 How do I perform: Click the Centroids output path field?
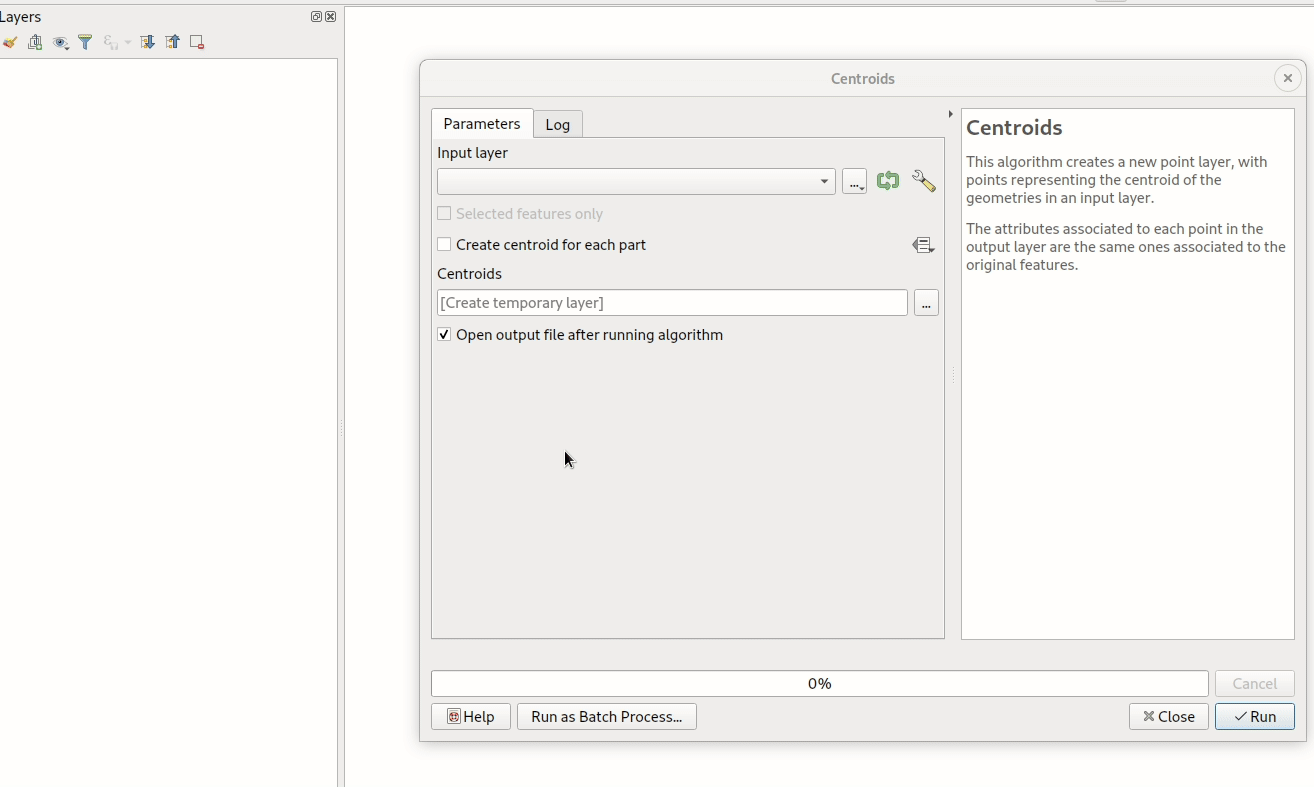[x=672, y=303]
